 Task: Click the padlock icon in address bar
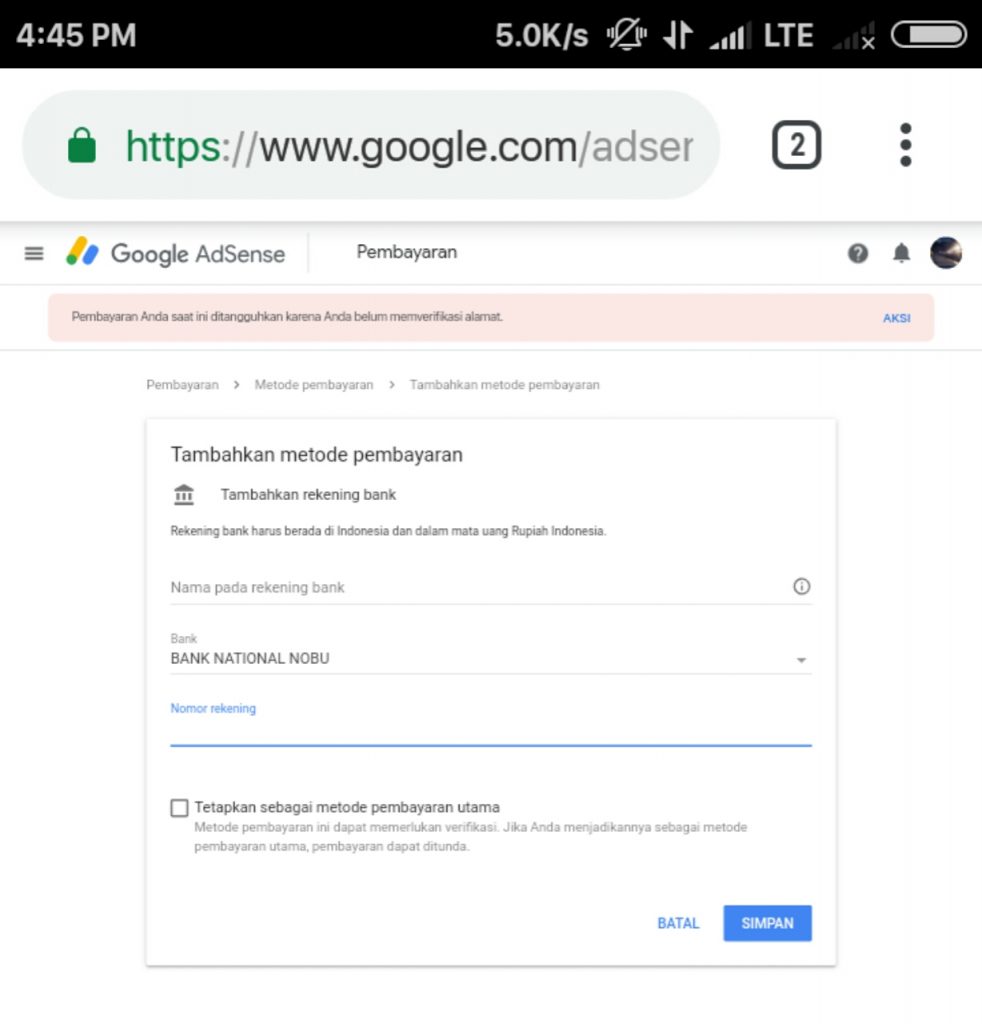pos(83,143)
